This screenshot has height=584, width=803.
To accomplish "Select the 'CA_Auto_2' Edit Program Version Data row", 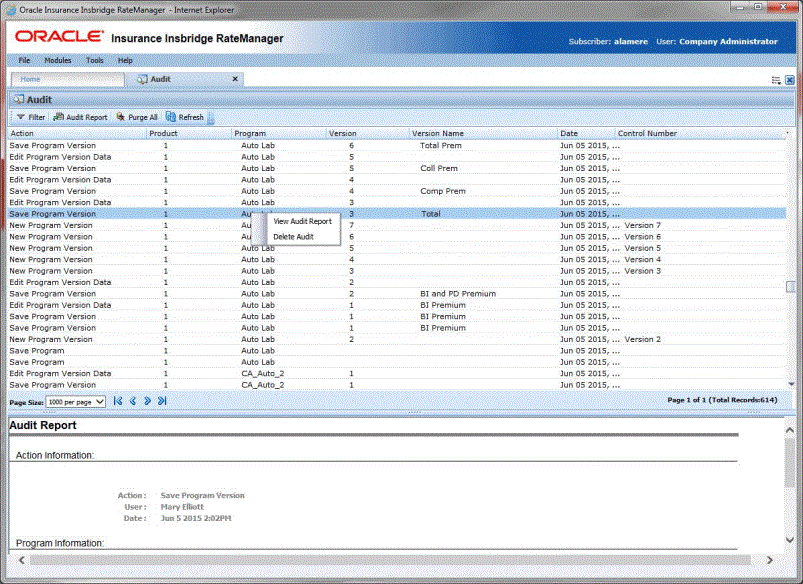I will pos(397,373).
